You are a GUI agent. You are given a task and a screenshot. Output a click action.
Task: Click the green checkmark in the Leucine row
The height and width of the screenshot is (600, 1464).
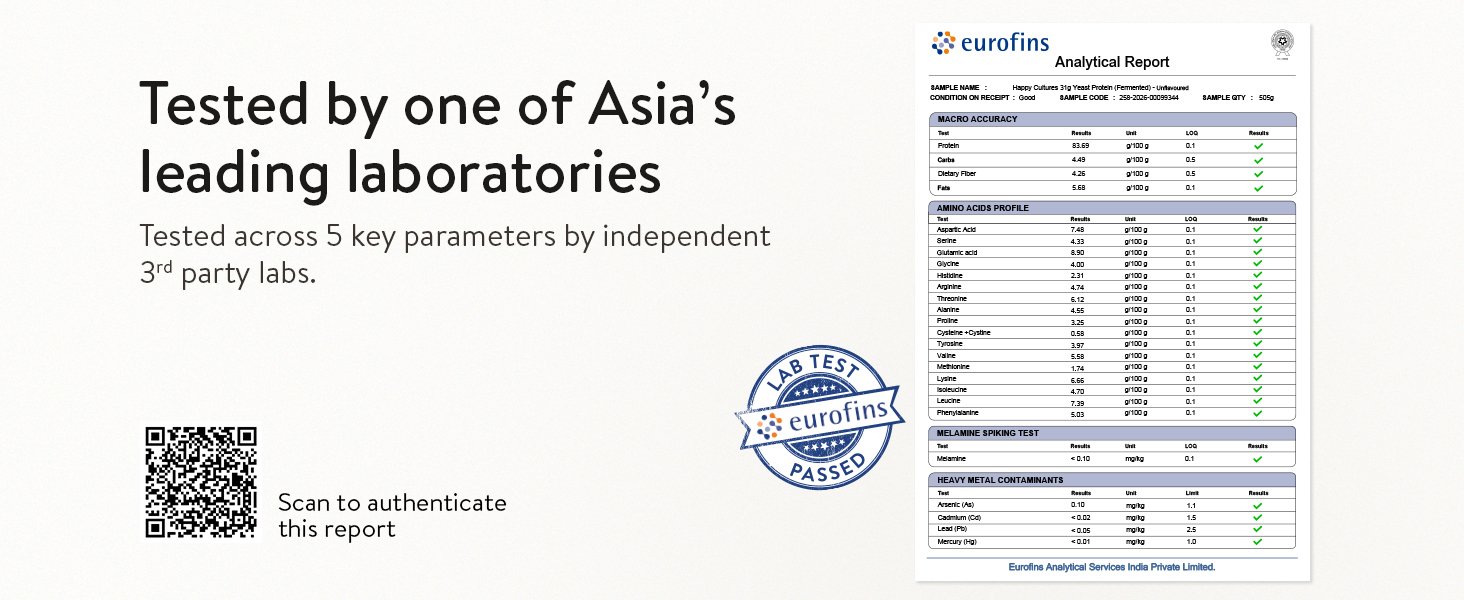point(1258,401)
